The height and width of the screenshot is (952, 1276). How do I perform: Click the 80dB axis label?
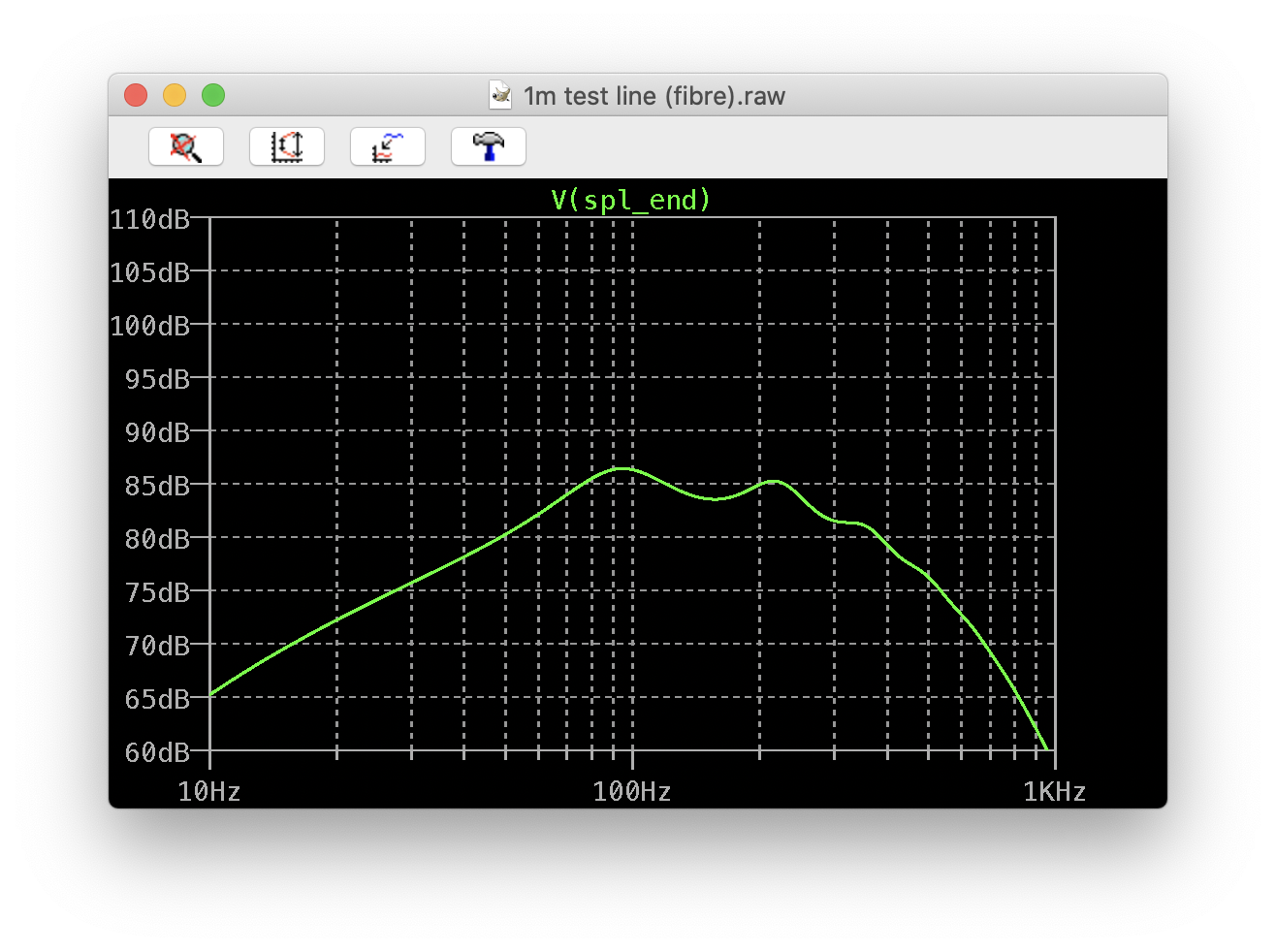tap(157, 539)
